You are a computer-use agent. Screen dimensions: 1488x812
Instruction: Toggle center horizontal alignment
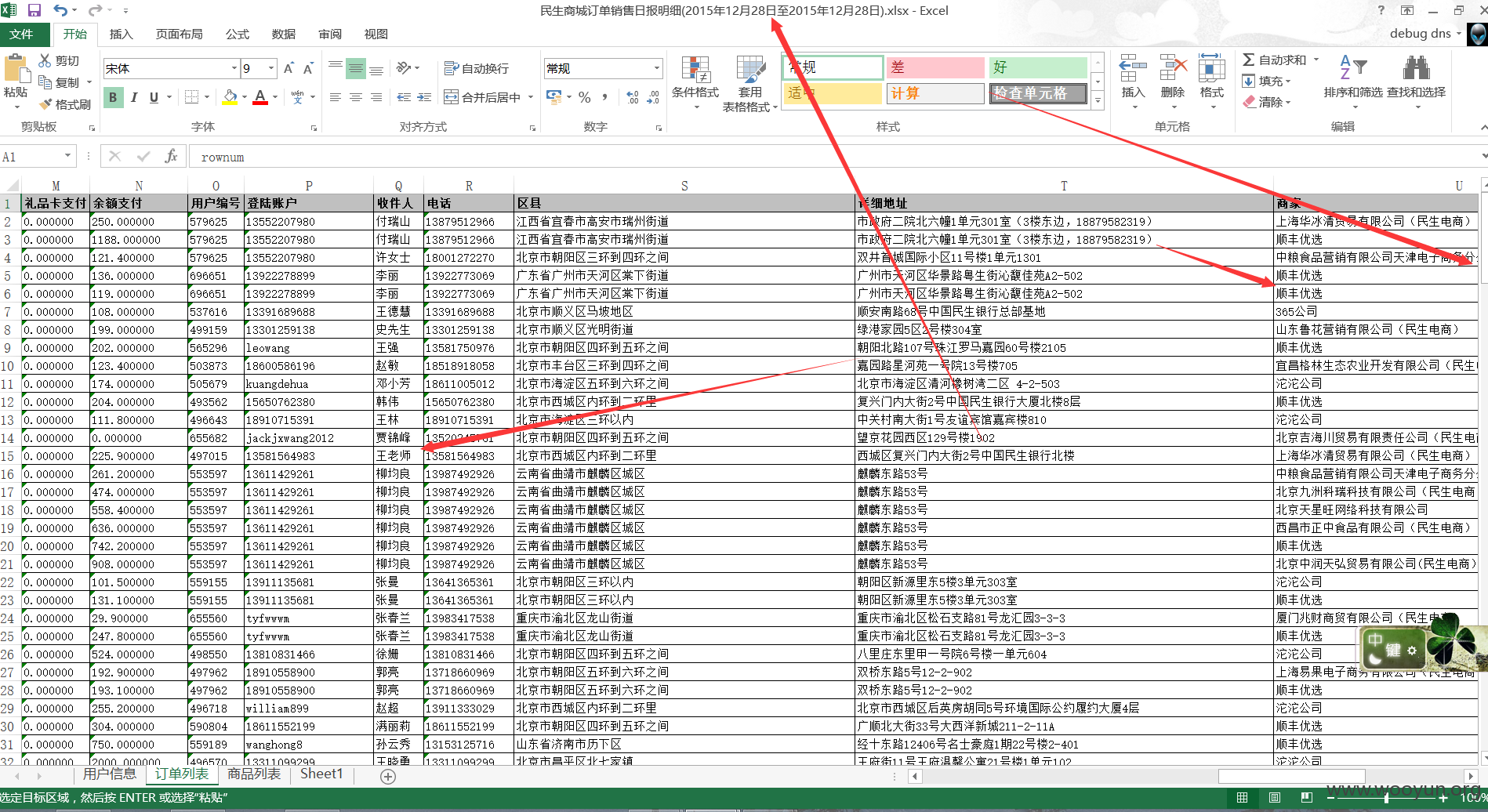pos(356,97)
